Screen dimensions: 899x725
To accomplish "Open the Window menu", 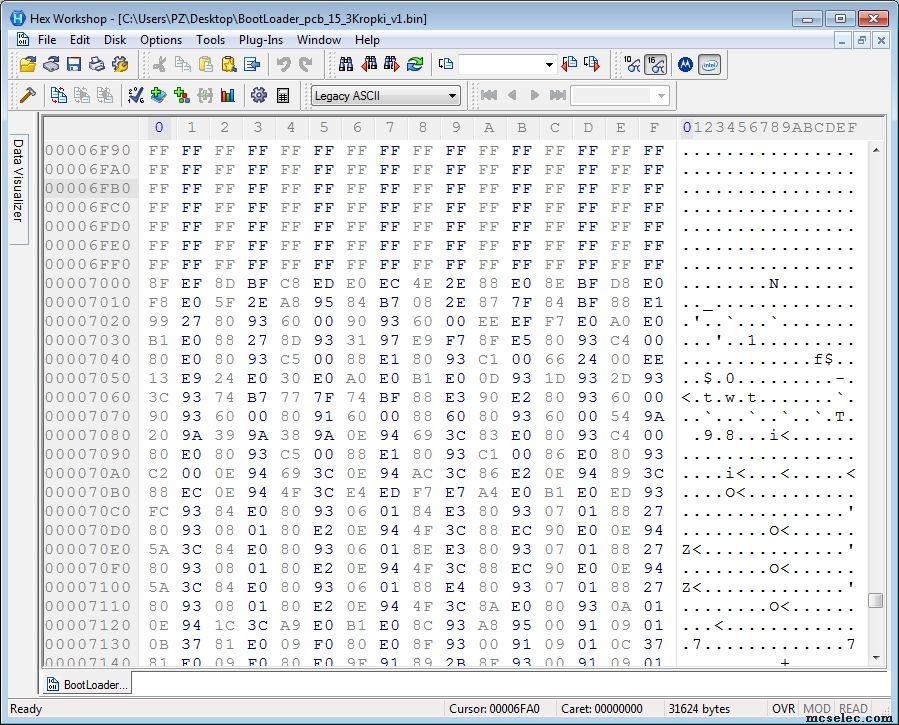I will [x=319, y=40].
